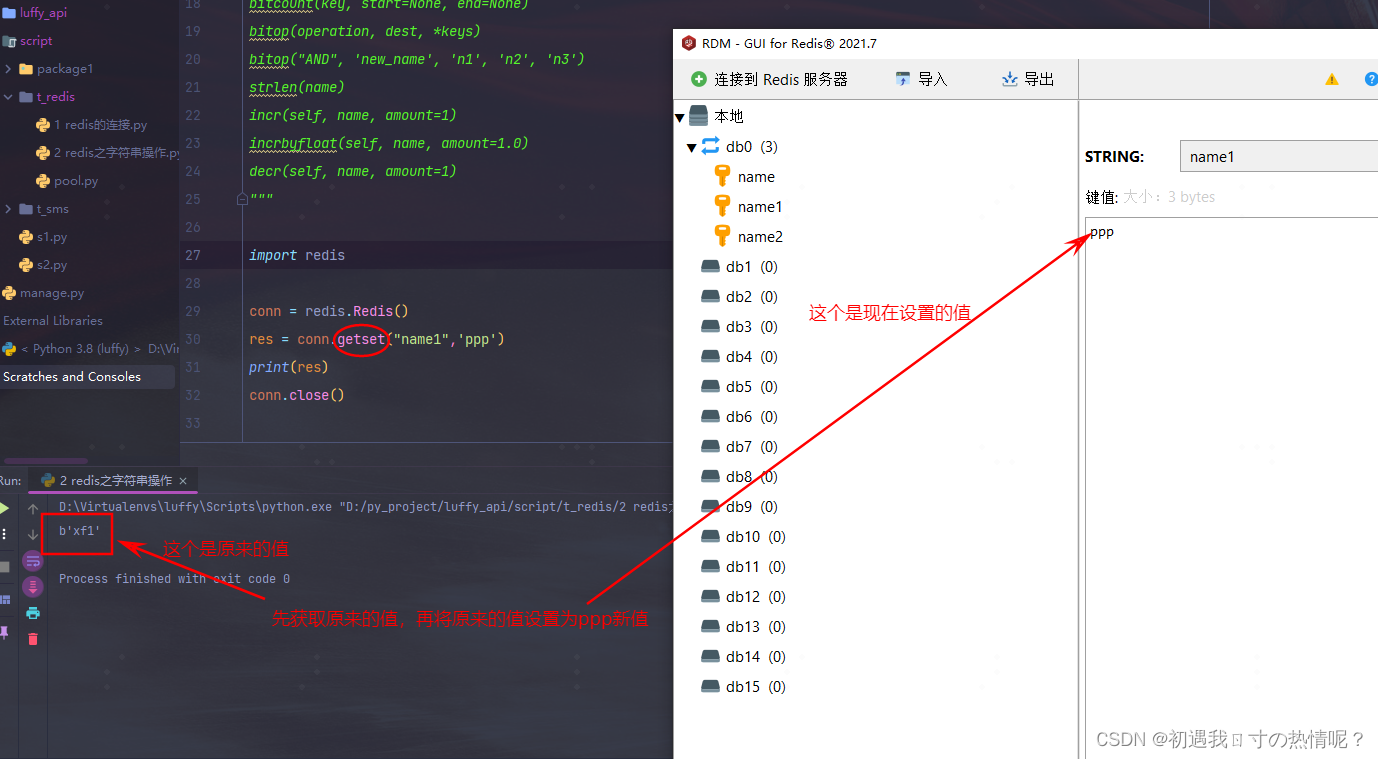The height and width of the screenshot is (759, 1378).
Task: Click the Stop square icon in Run panel
Action: [x=5, y=567]
